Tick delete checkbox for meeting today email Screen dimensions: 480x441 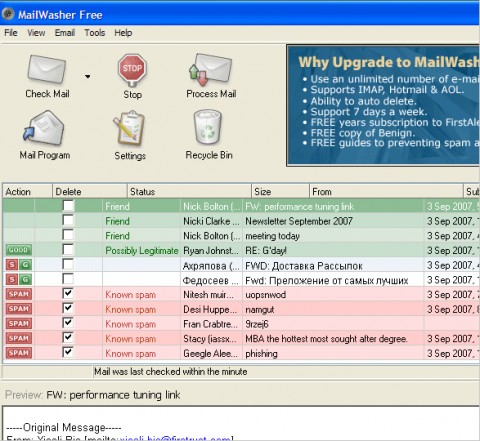pyautogui.click(x=68, y=235)
